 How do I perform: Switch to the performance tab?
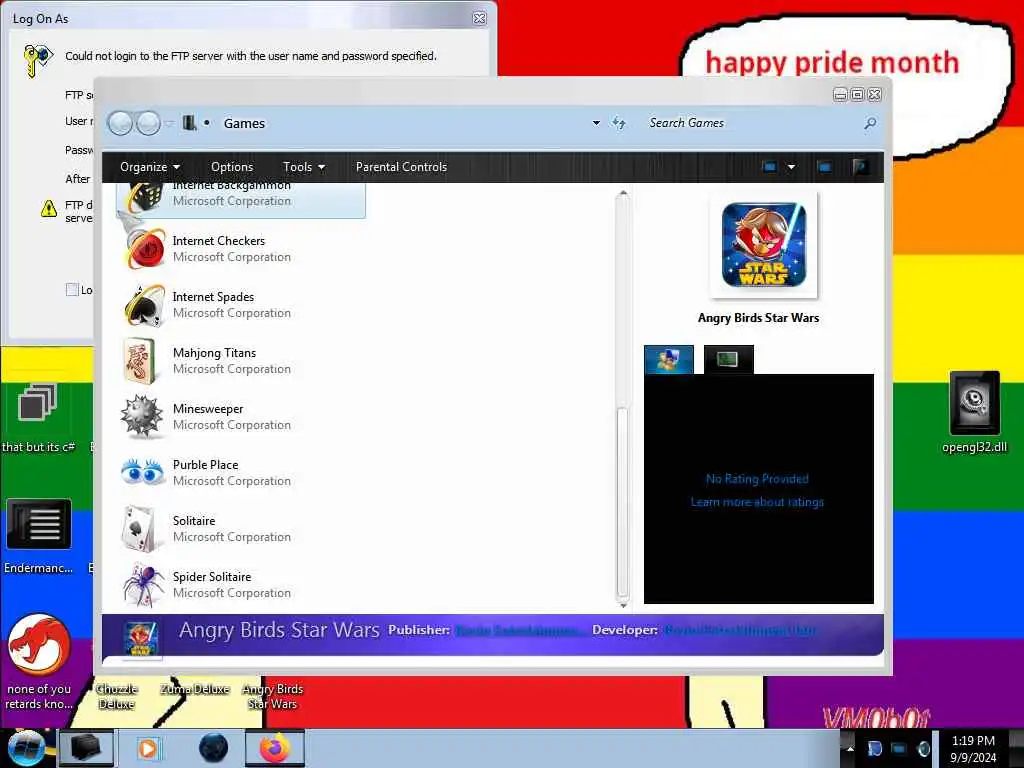click(728, 359)
